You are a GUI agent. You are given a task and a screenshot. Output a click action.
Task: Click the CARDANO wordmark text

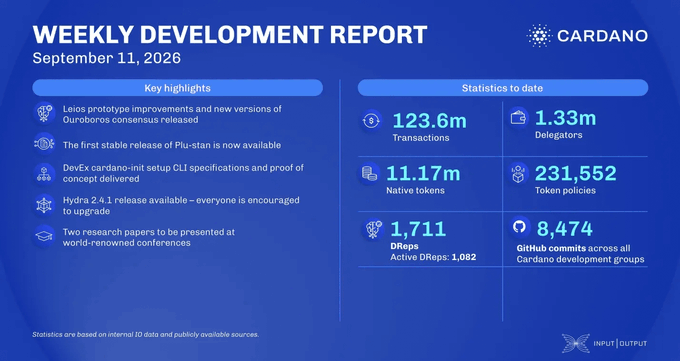(602, 36)
